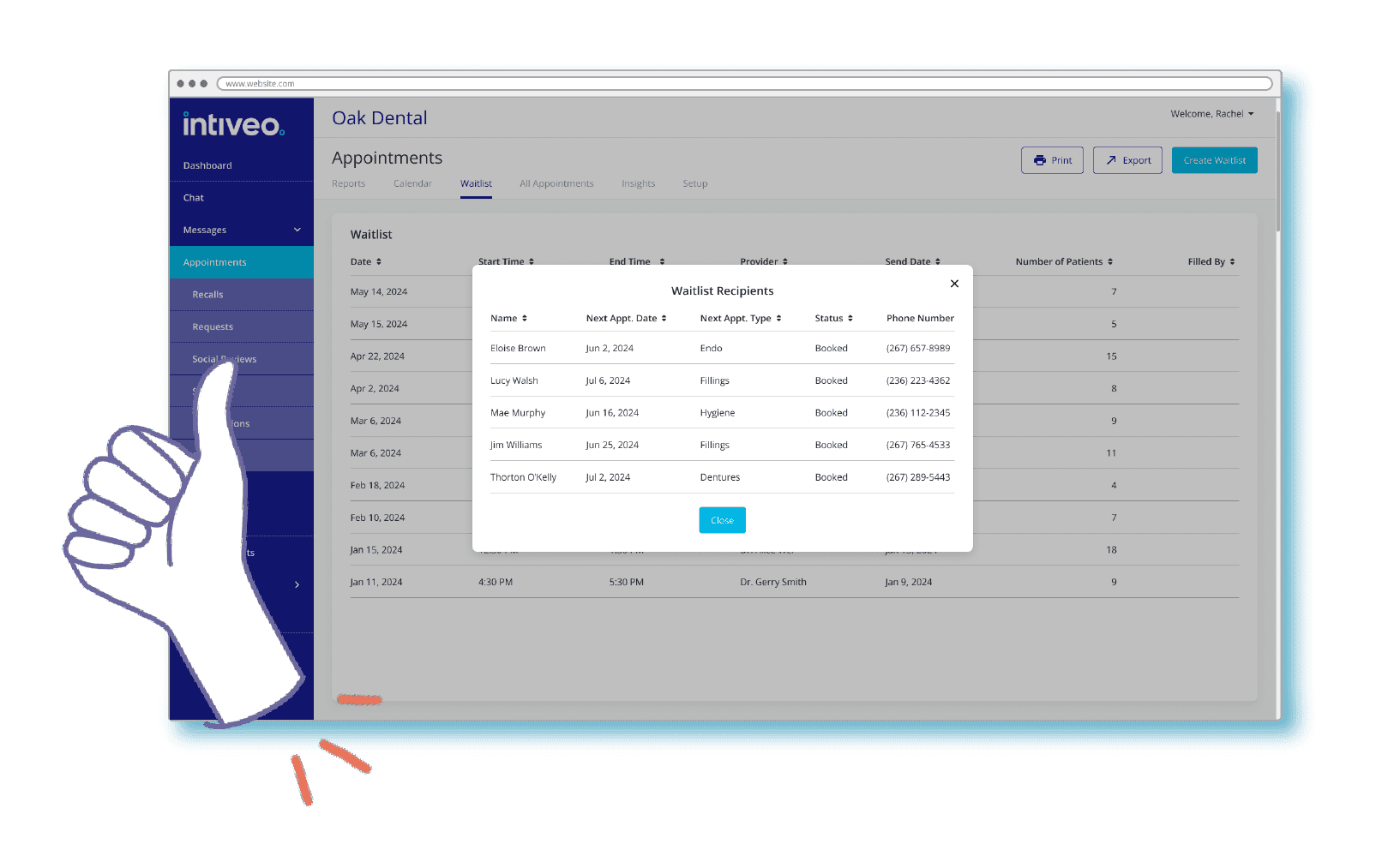Click Create Waitlist button
The image size is (1388, 868).
pyautogui.click(x=1214, y=160)
